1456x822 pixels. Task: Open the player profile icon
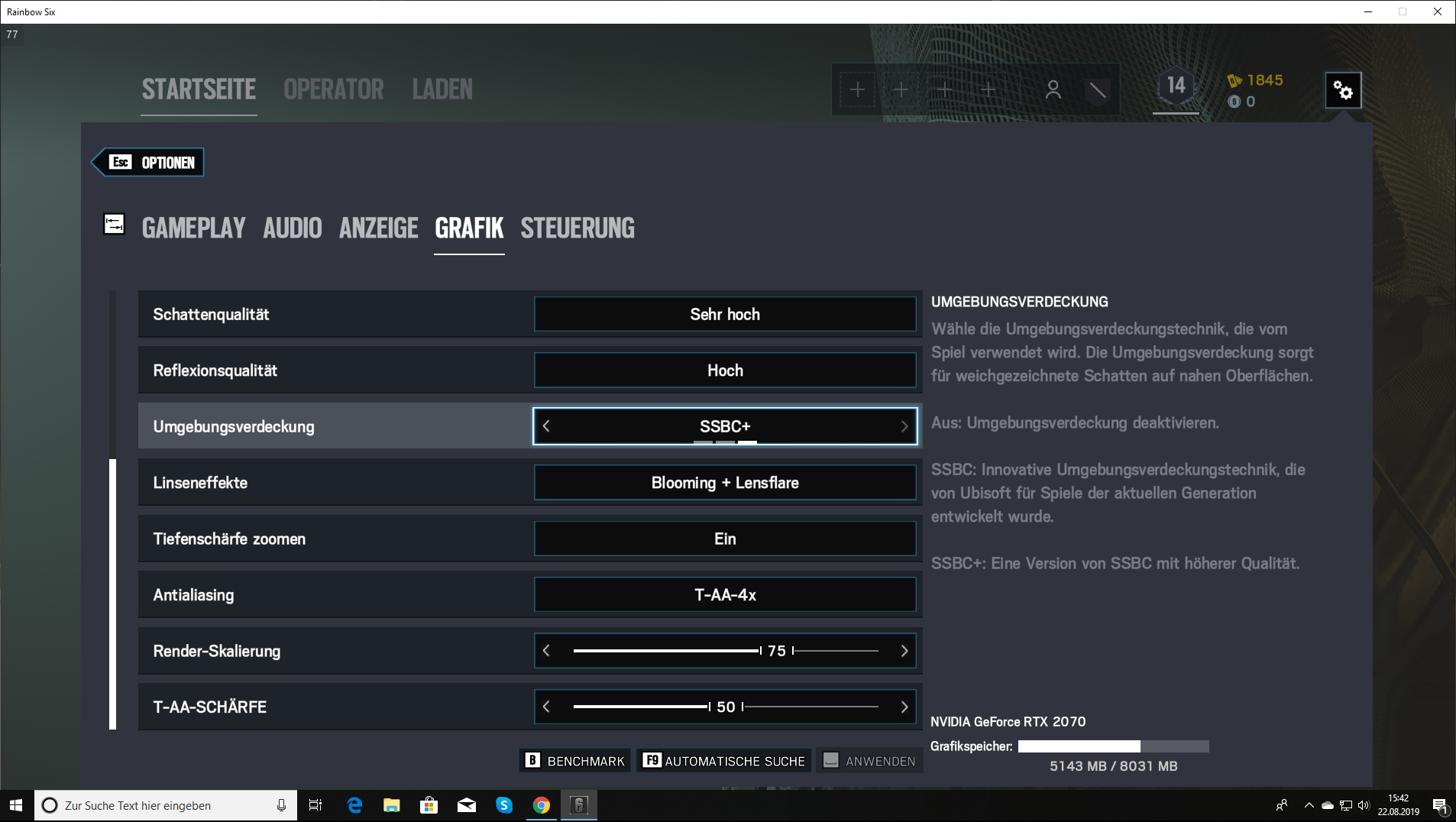pyautogui.click(x=1053, y=90)
